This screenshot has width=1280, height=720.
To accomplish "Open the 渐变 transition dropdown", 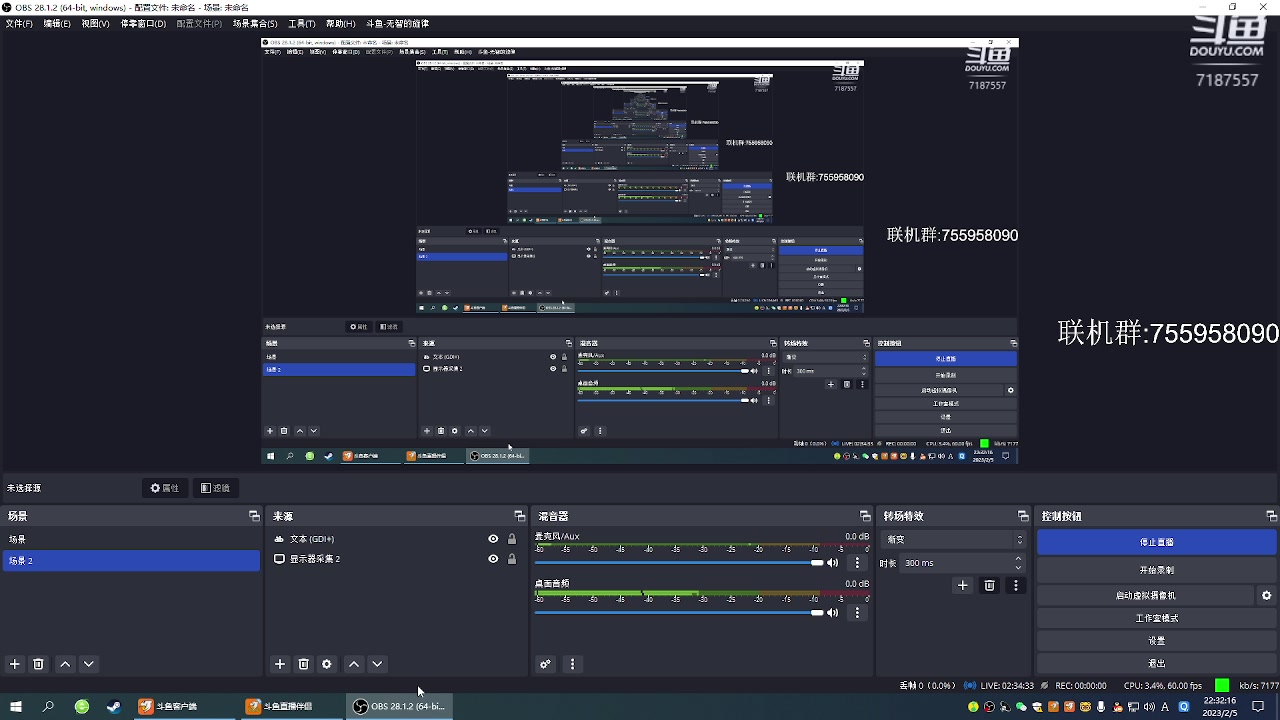I will [955, 539].
